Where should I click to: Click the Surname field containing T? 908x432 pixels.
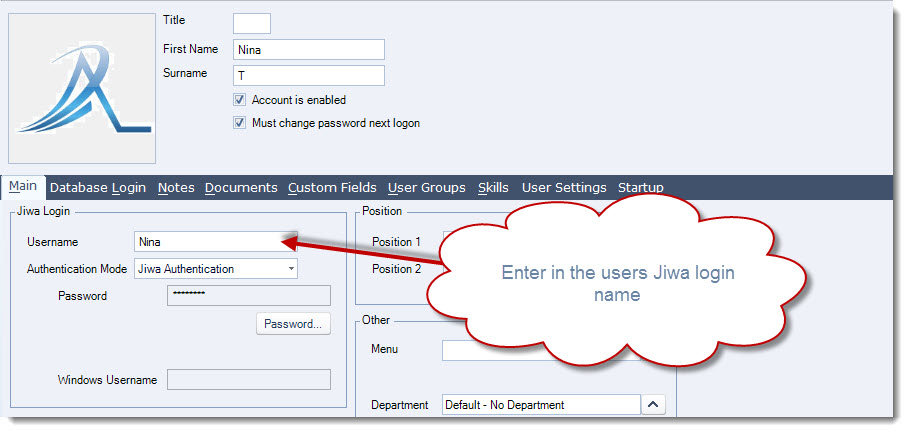(x=309, y=75)
